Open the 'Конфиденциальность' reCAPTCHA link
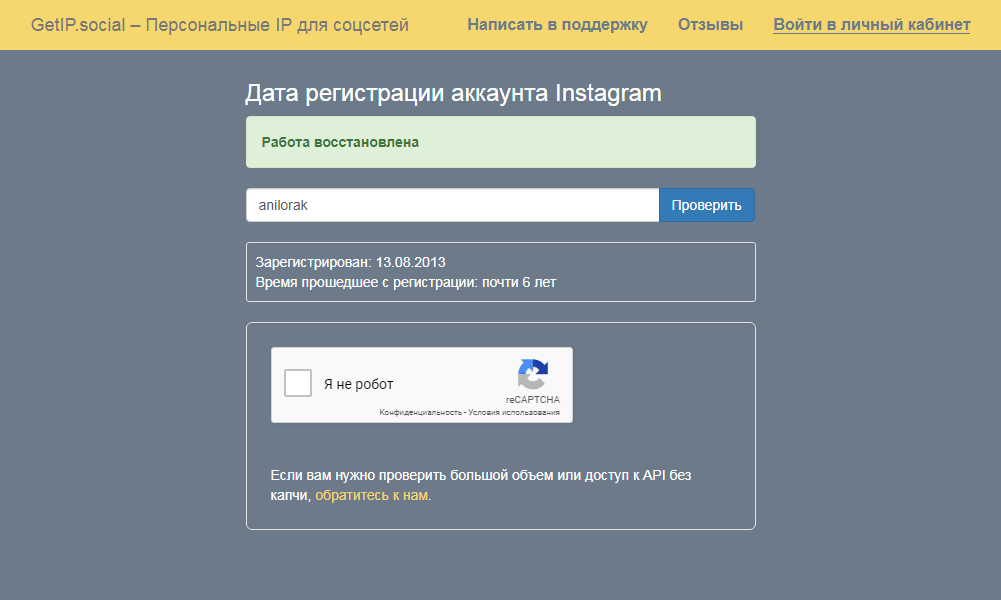Screen dimensions: 1001x600 pyautogui.click(x=420, y=412)
